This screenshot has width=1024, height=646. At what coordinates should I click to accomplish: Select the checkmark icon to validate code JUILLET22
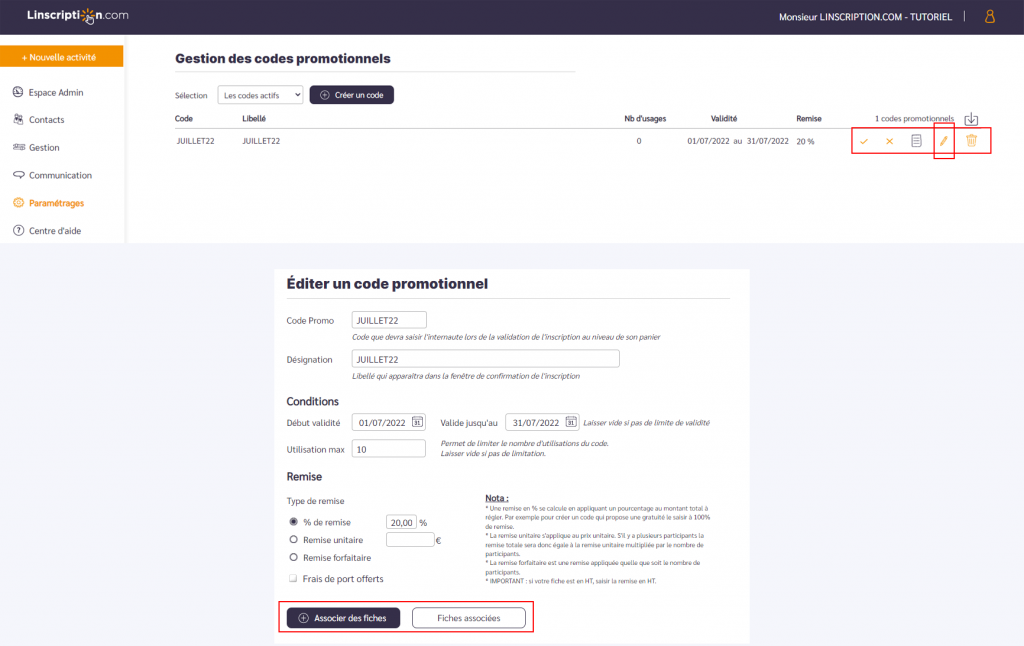pyautogui.click(x=864, y=141)
